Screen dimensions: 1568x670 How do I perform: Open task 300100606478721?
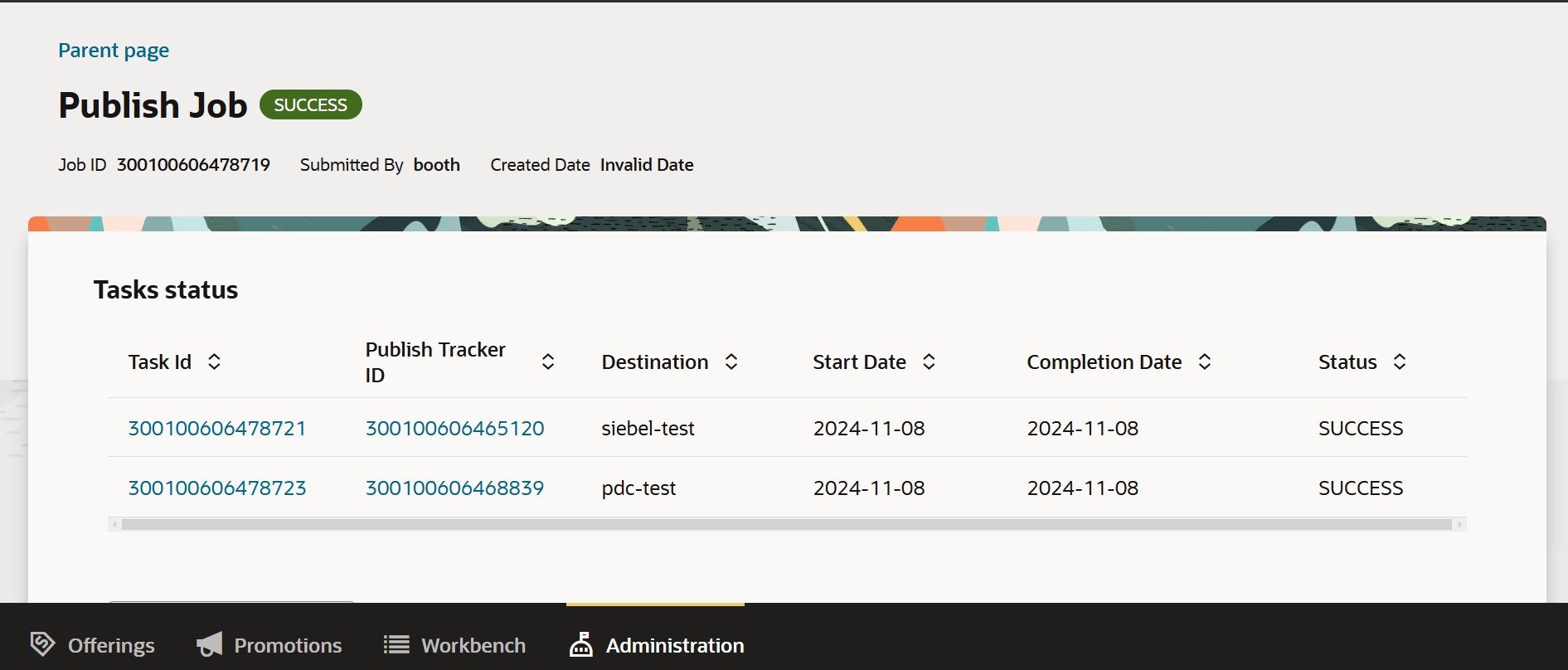[x=217, y=428]
